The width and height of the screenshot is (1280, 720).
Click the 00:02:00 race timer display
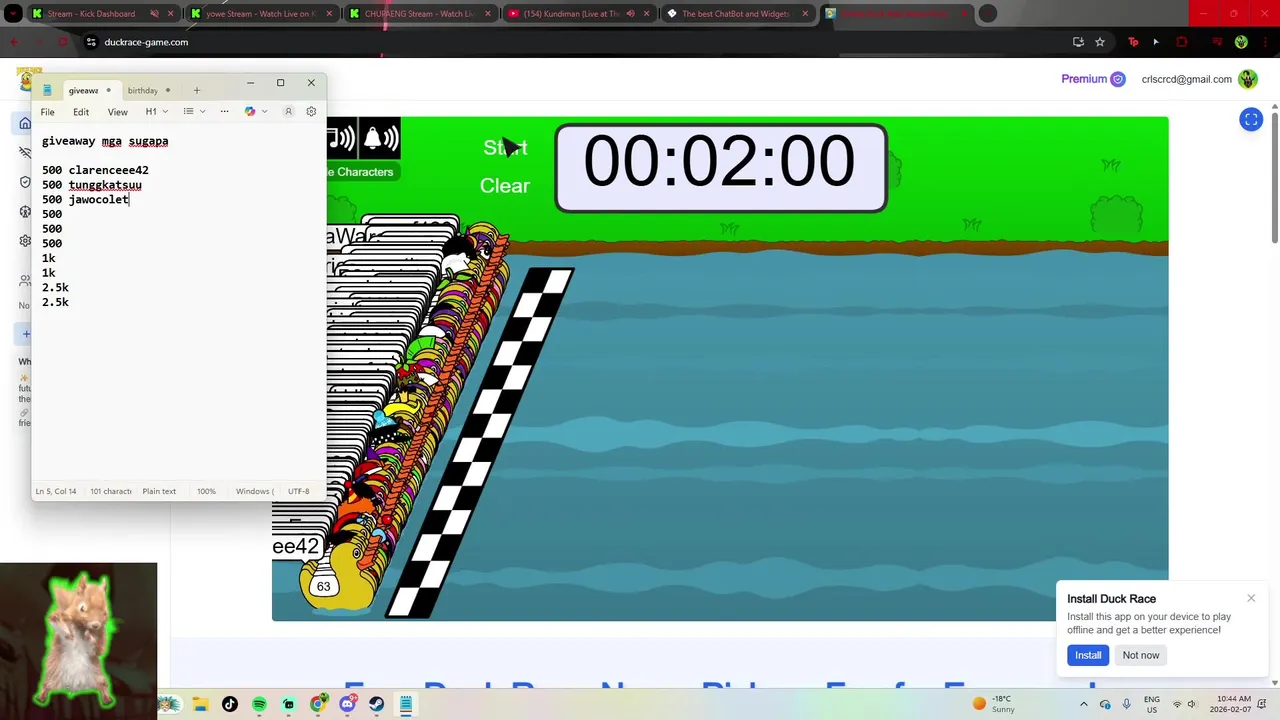coord(720,167)
